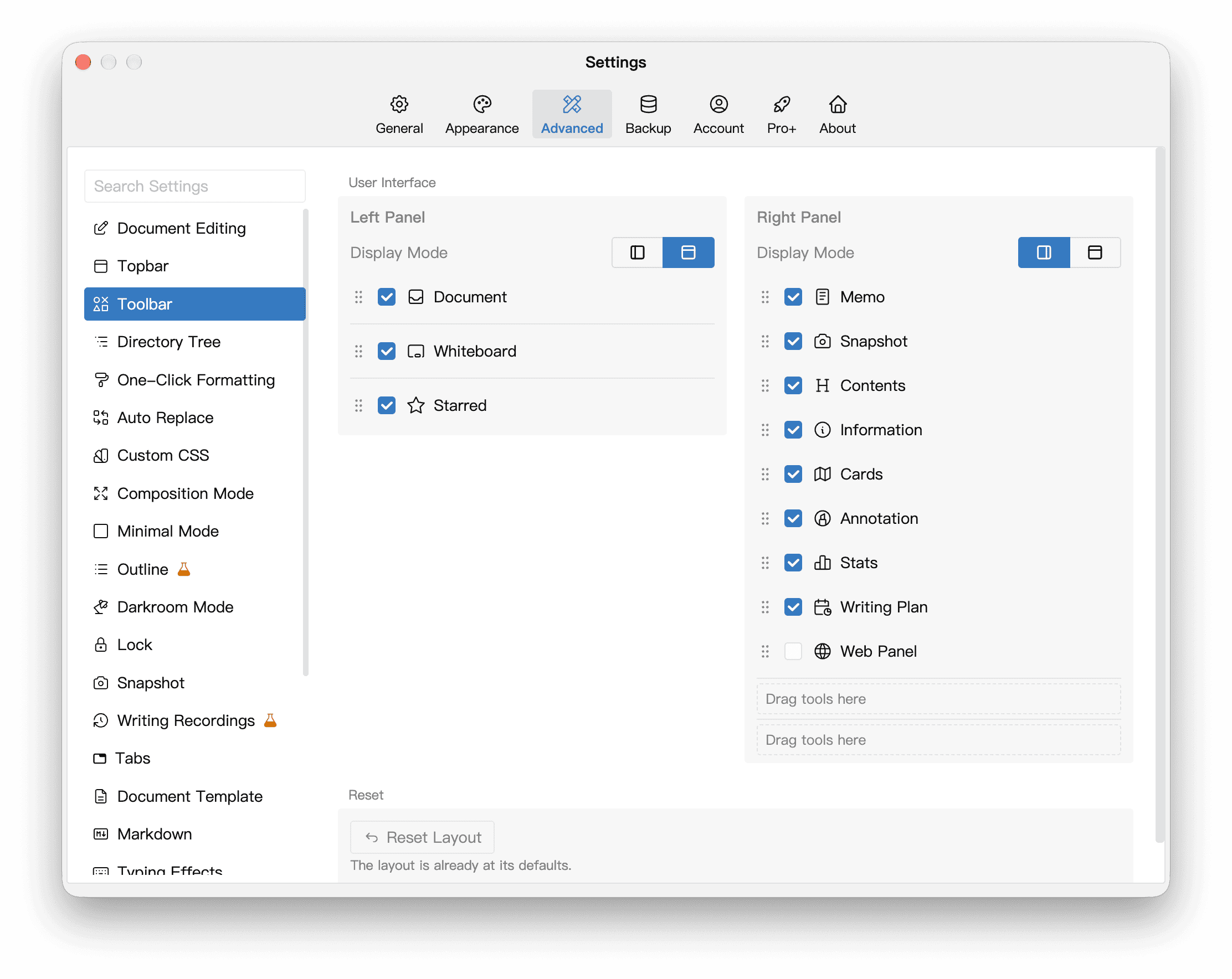Set Right Panel to top-bar display mode
1232x979 pixels.
coord(1095,253)
